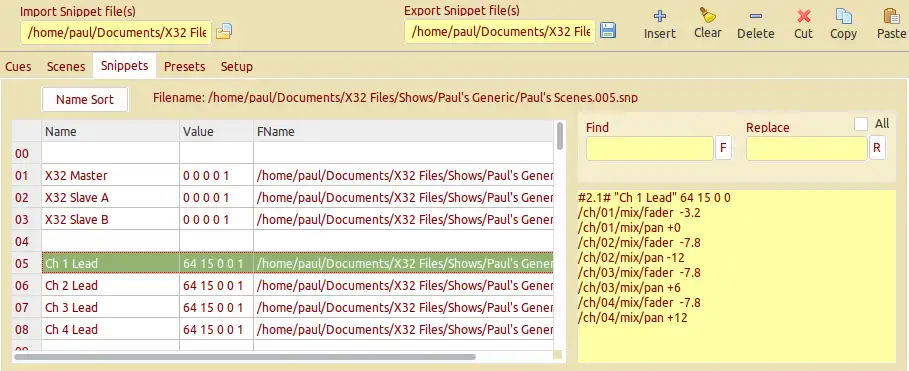
Task: Click the value cell of Ch 4 Lead
Action: 216,329
